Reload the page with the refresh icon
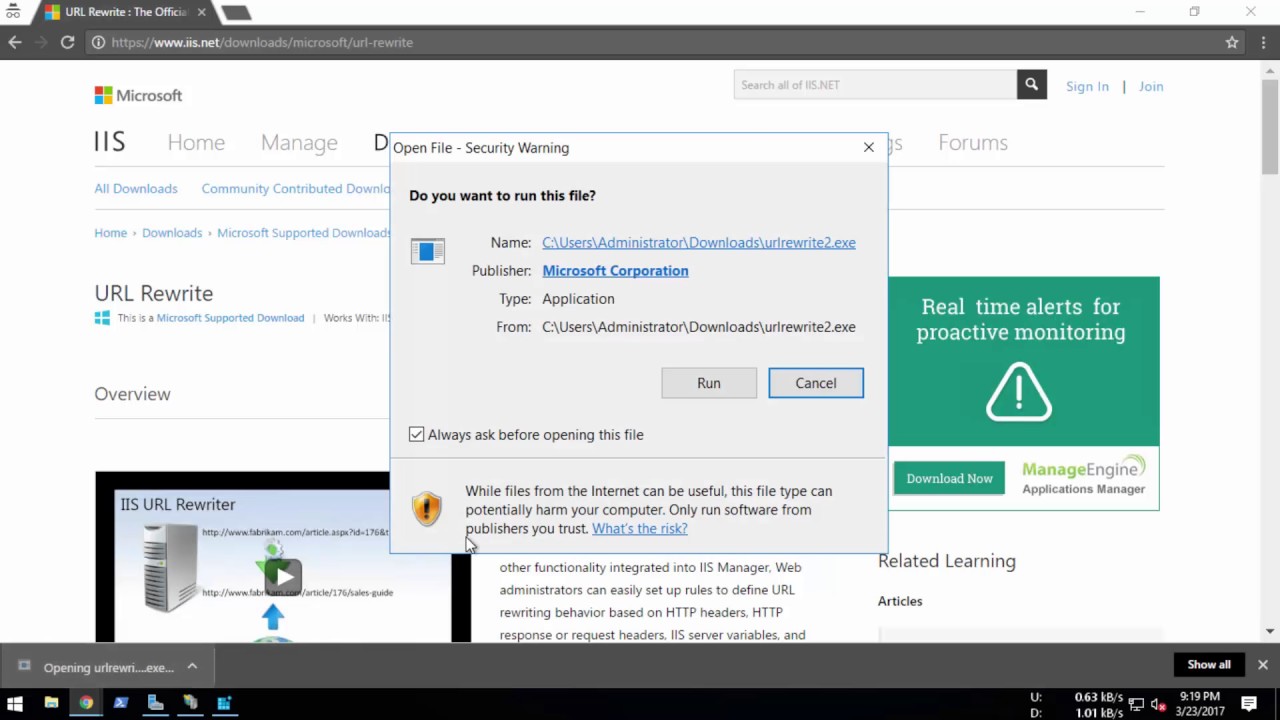This screenshot has height=720, width=1280. coord(67,42)
